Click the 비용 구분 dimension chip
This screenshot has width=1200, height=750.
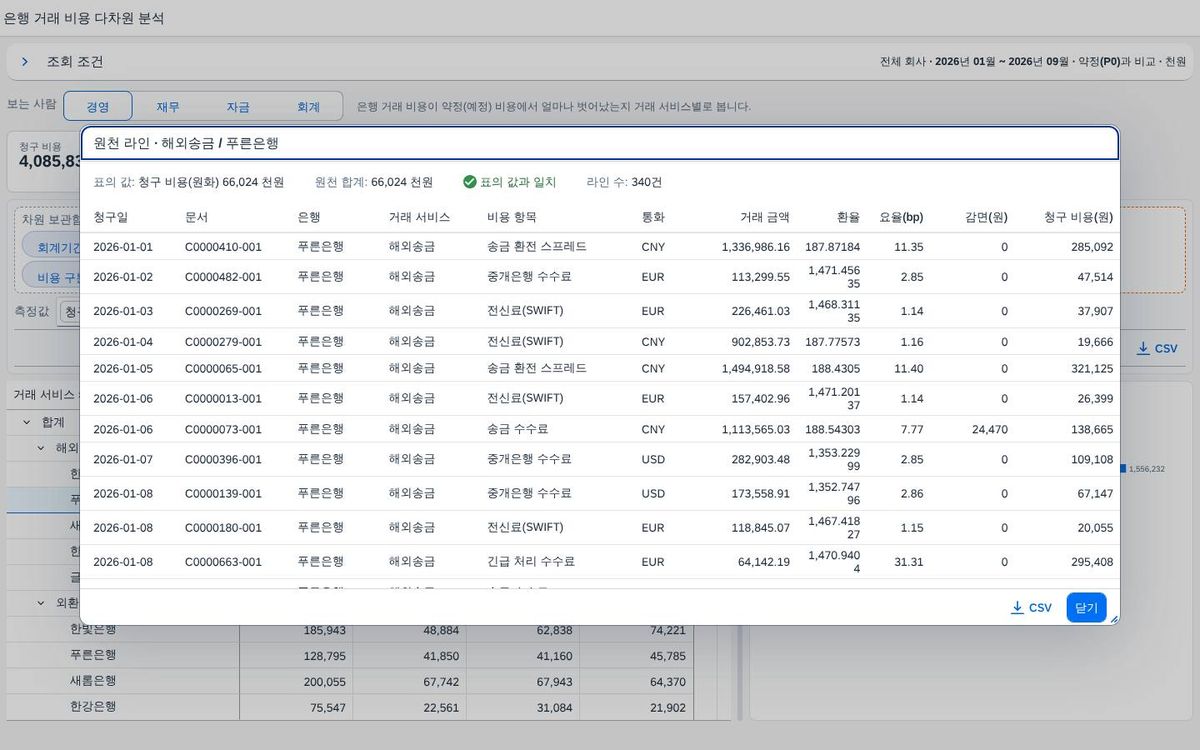(x=52, y=276)
